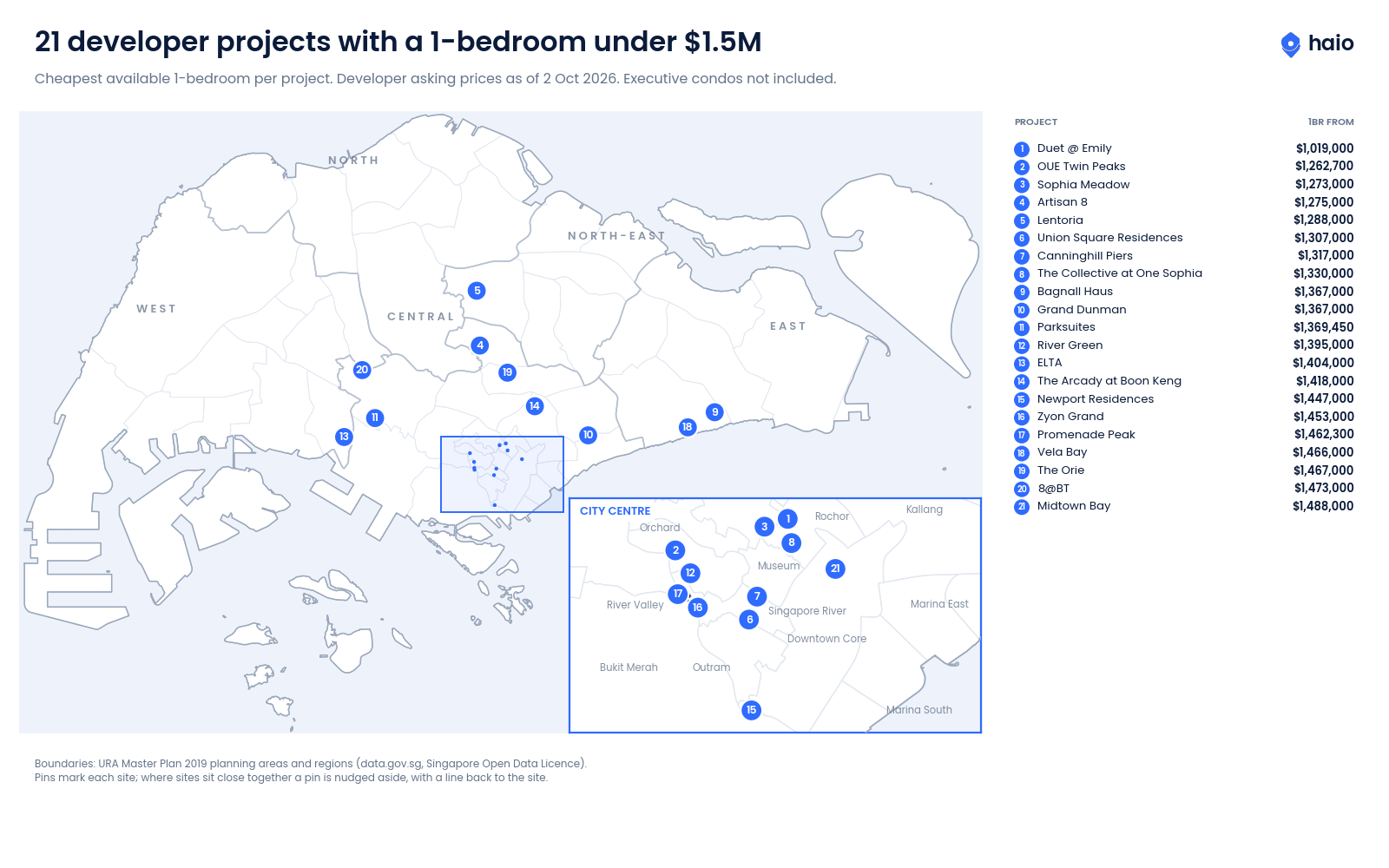Select pin 1 in the City Centre inset
This screenshot has width=1389, height=868.
[787, 519]
